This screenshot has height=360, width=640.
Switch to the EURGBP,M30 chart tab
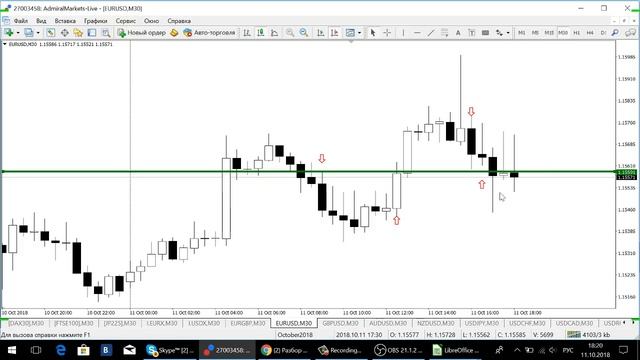[248, 323]
